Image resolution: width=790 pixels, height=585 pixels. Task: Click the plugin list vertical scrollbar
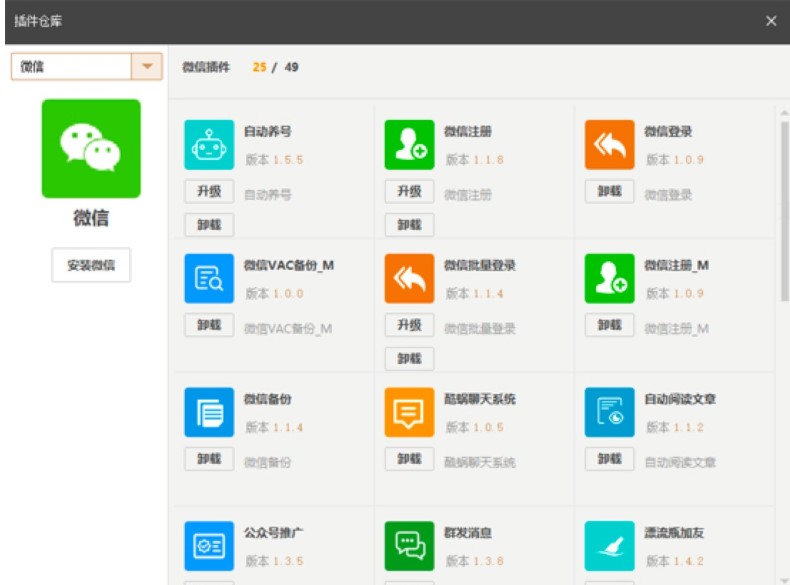point(784,210)
